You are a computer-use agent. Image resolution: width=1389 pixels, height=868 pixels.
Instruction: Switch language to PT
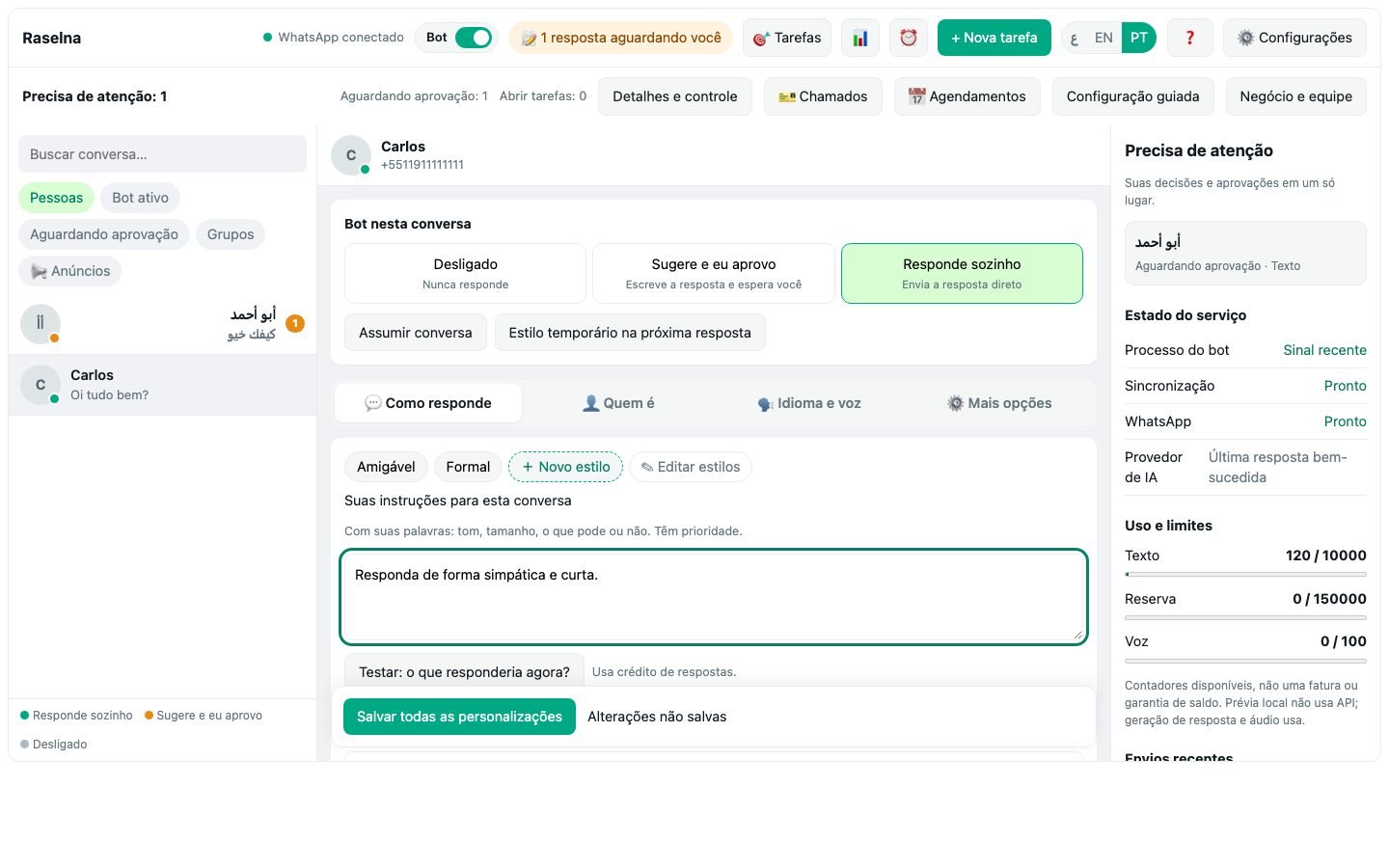pyautogui.click(x=1139, y=38)
